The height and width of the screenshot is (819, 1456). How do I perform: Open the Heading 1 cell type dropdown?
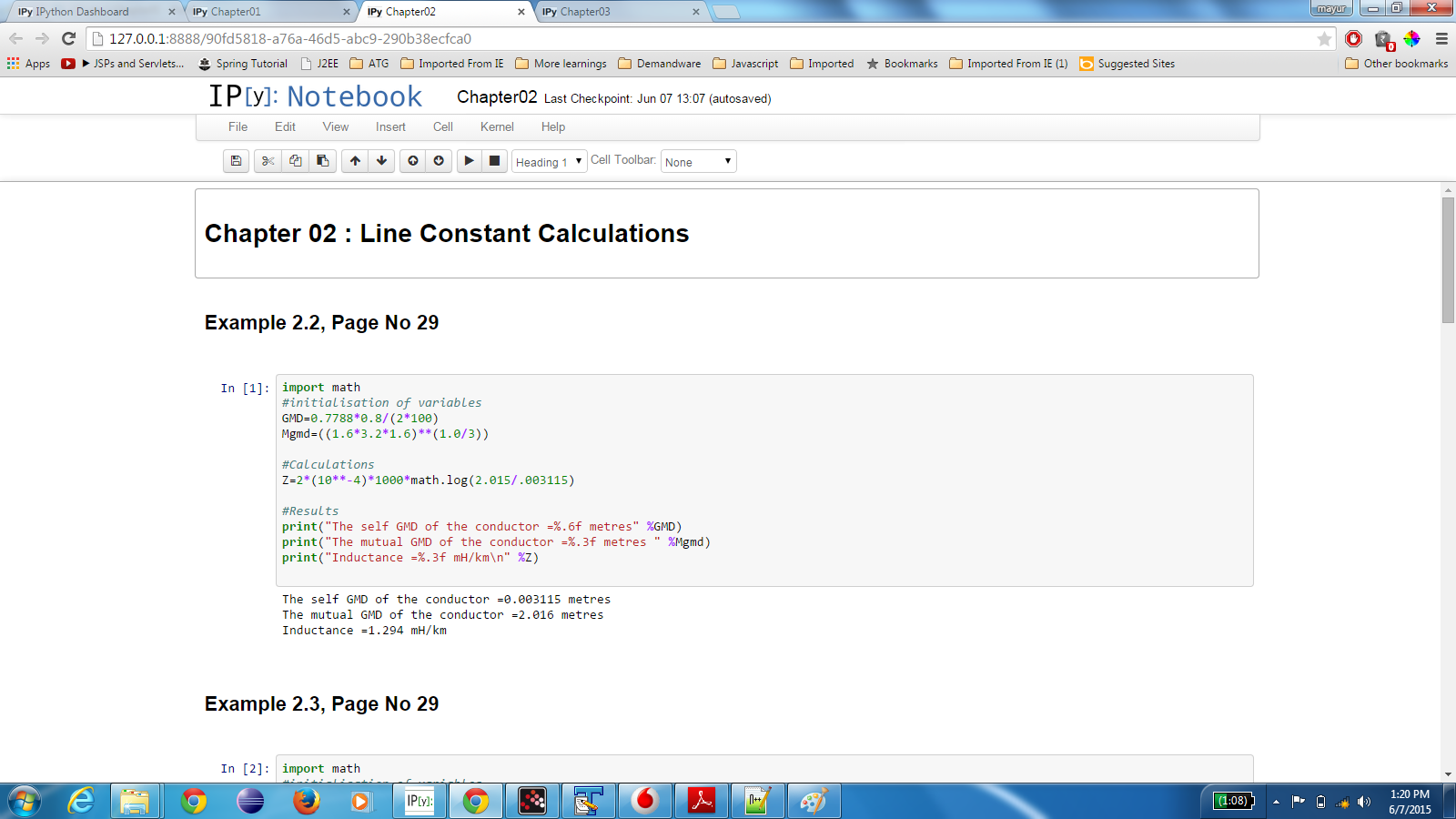click(549, 162)
